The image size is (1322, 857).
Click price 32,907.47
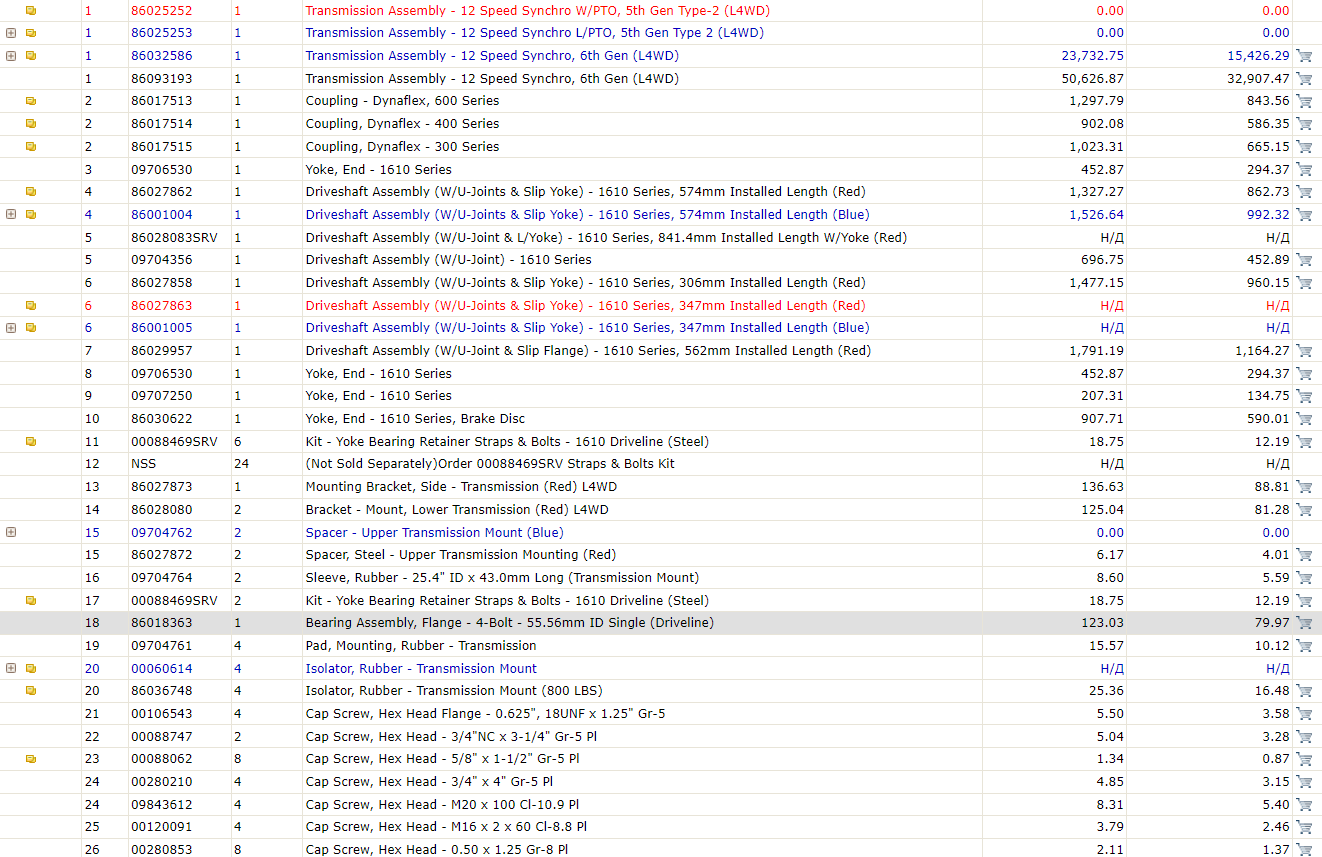coord(1258,79)
